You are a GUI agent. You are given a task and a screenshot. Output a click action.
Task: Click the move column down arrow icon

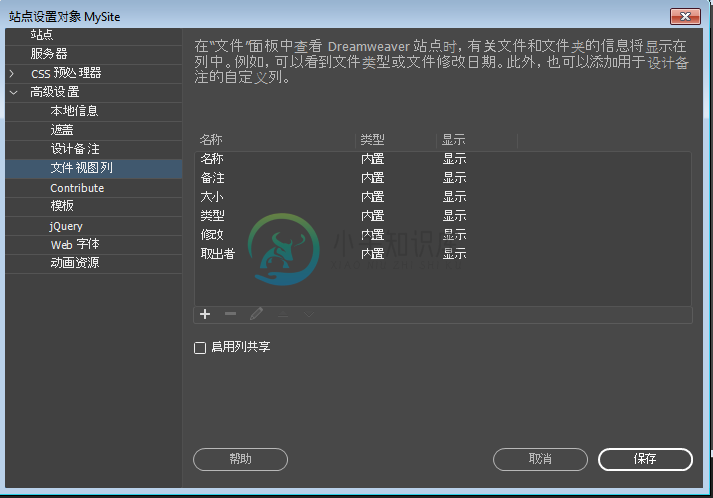coord(309,314)
